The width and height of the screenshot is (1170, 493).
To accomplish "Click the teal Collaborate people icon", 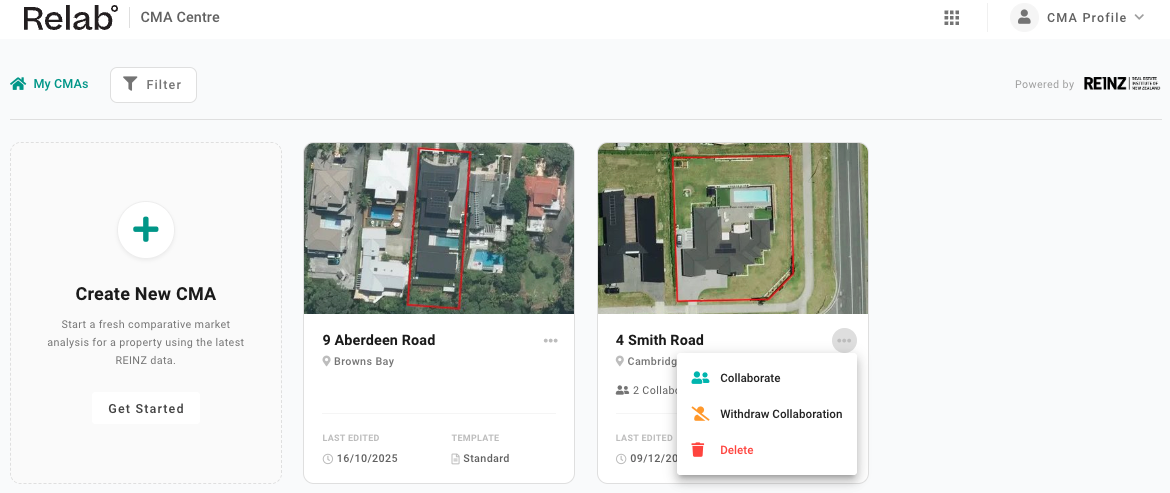I will pos(700,378).
